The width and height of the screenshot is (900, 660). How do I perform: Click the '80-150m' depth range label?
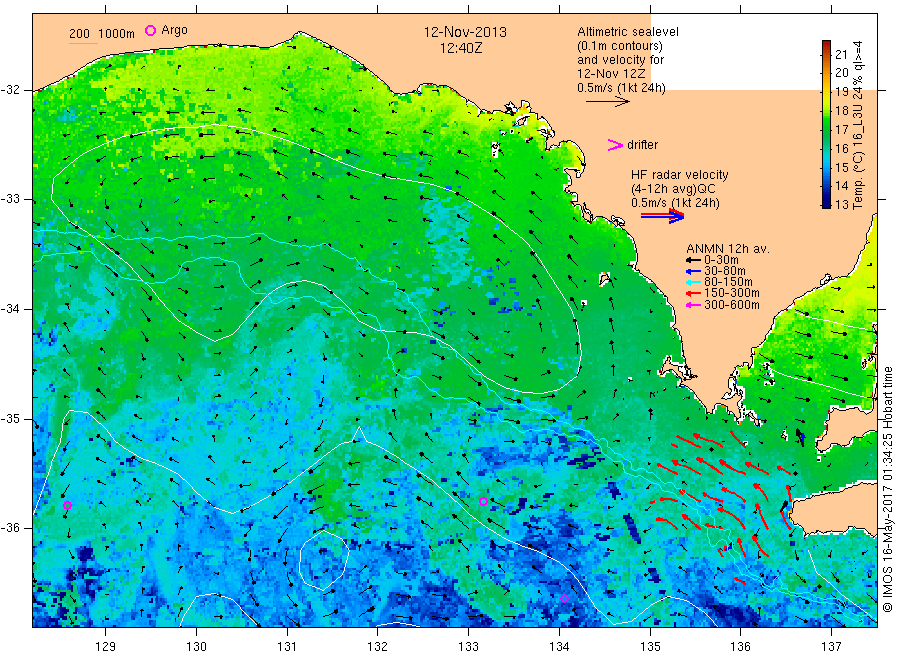click(728, 282)
